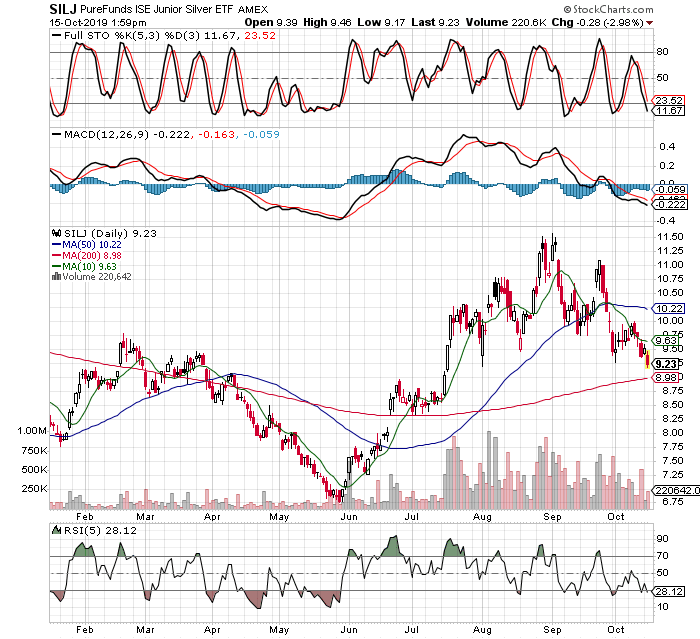Click the 11.67 flag on stochastic axis
The height and width of the screenshot is (639, 700).
(x=669, y=110)
